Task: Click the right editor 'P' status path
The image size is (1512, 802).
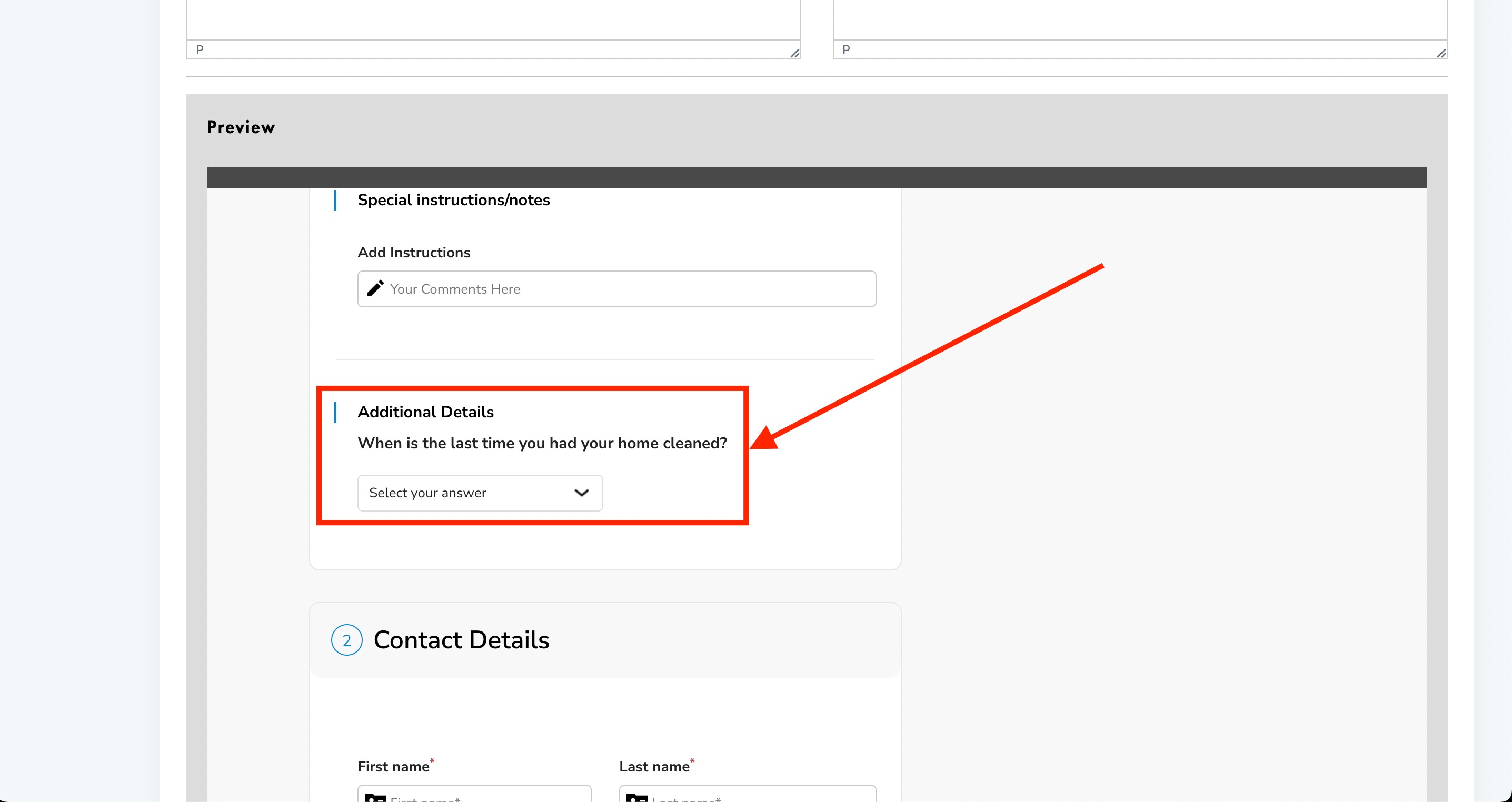Action: [x=846, y=50]
